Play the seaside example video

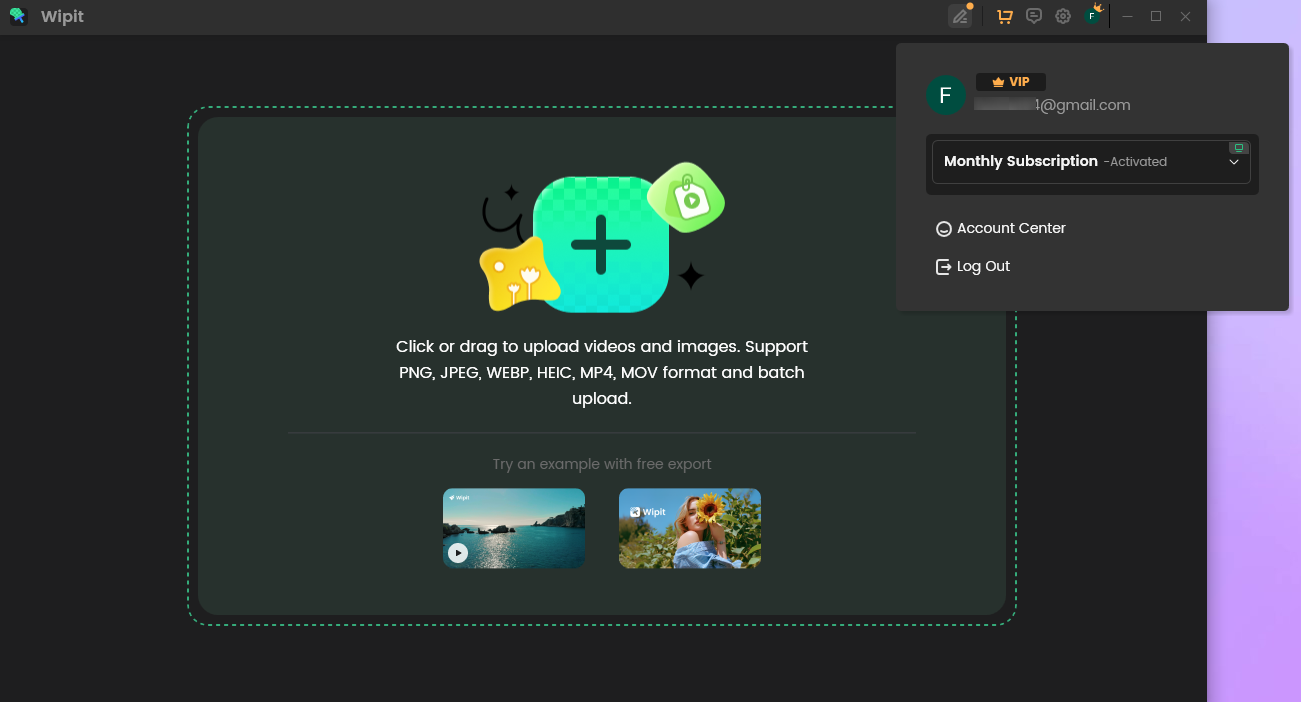(x=458, y=552)
